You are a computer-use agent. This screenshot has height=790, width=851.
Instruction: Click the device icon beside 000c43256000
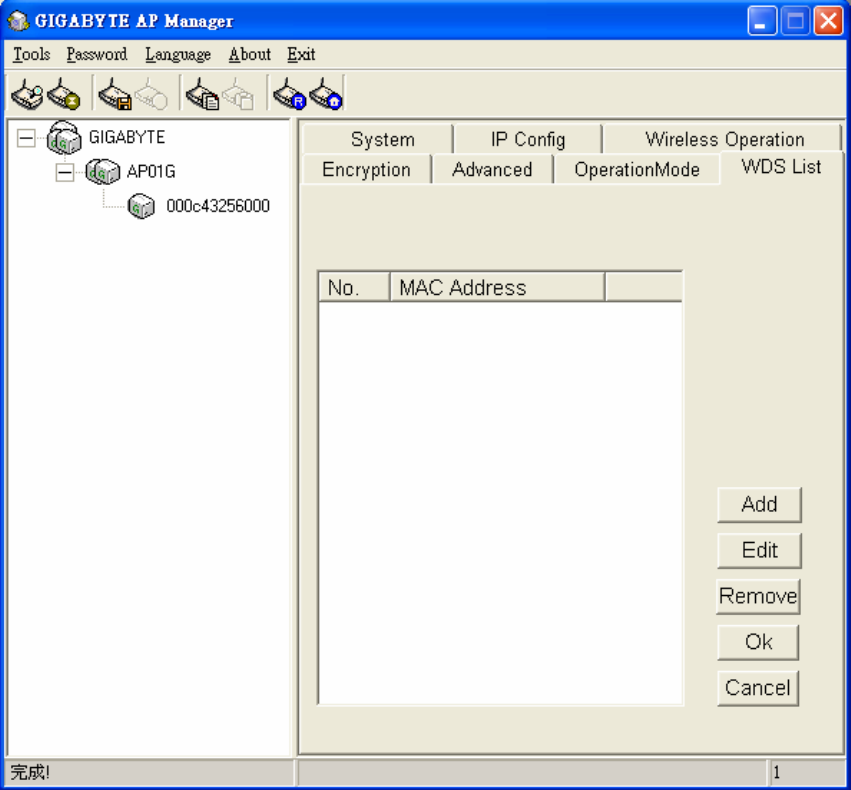pos(141,206)
